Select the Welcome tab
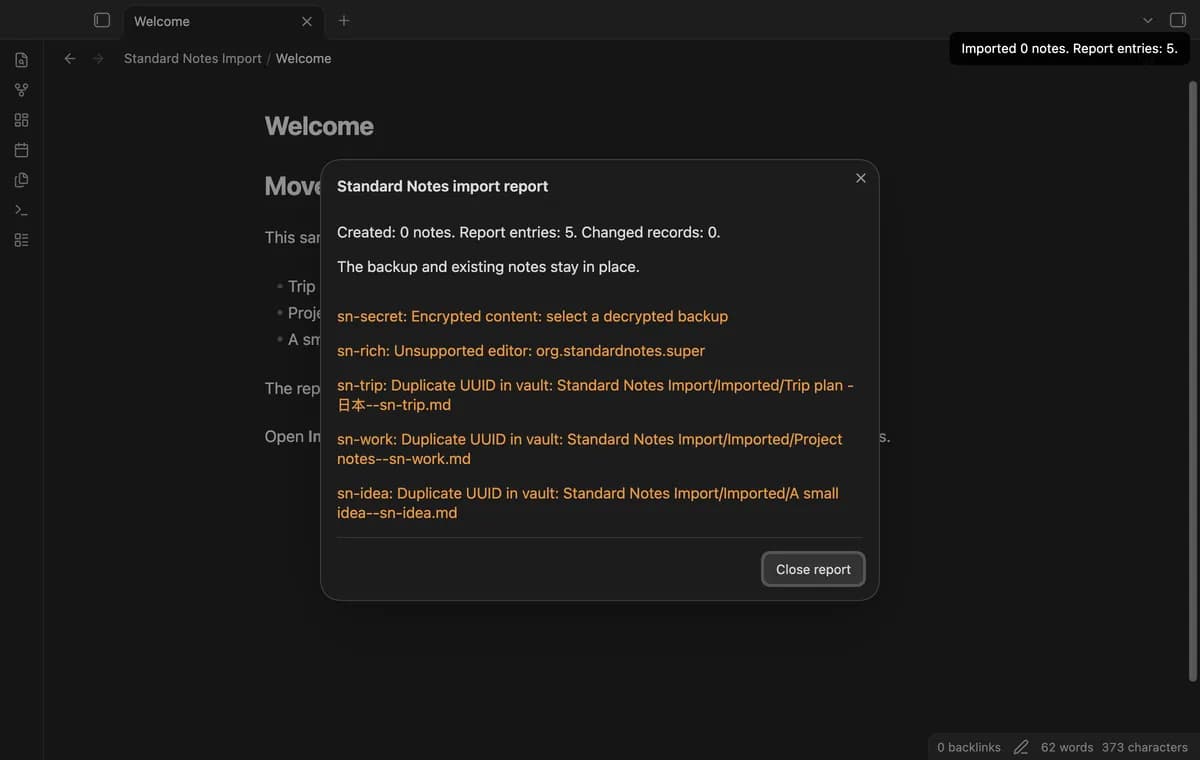 pyautogui.click(x=222, y=21)
